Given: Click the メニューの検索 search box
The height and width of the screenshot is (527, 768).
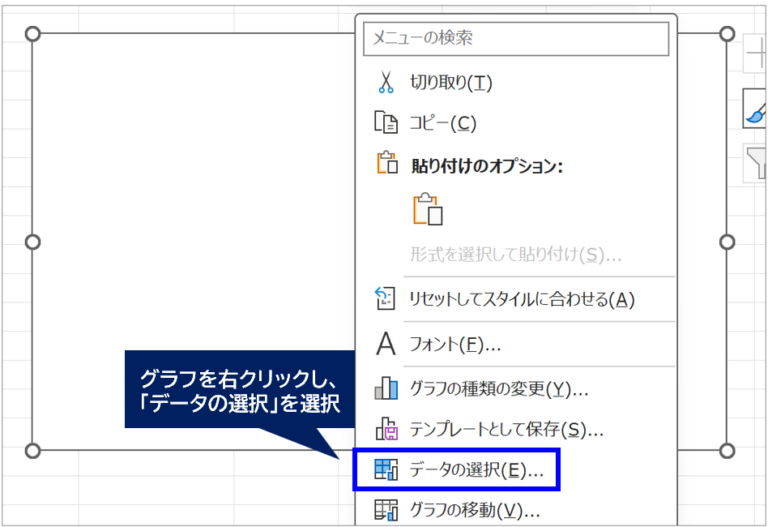Looking at the screenshot, I should coord(516,38).
